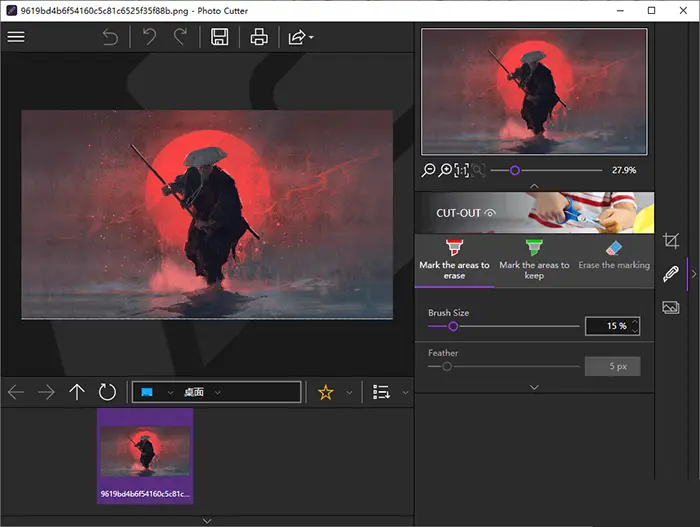
Task: Click the fit-to-window zoom icon
Action: tap(478, 170)
